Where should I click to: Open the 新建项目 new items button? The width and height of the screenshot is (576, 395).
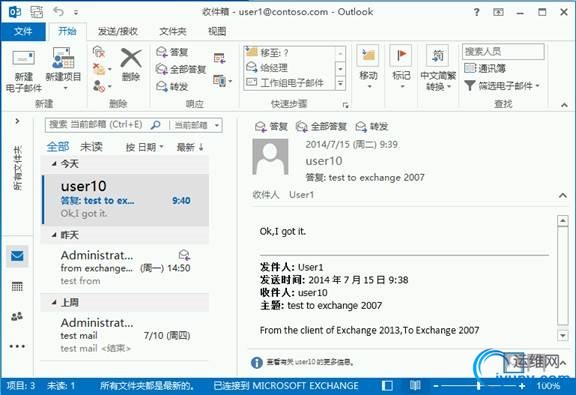point(63,69)
